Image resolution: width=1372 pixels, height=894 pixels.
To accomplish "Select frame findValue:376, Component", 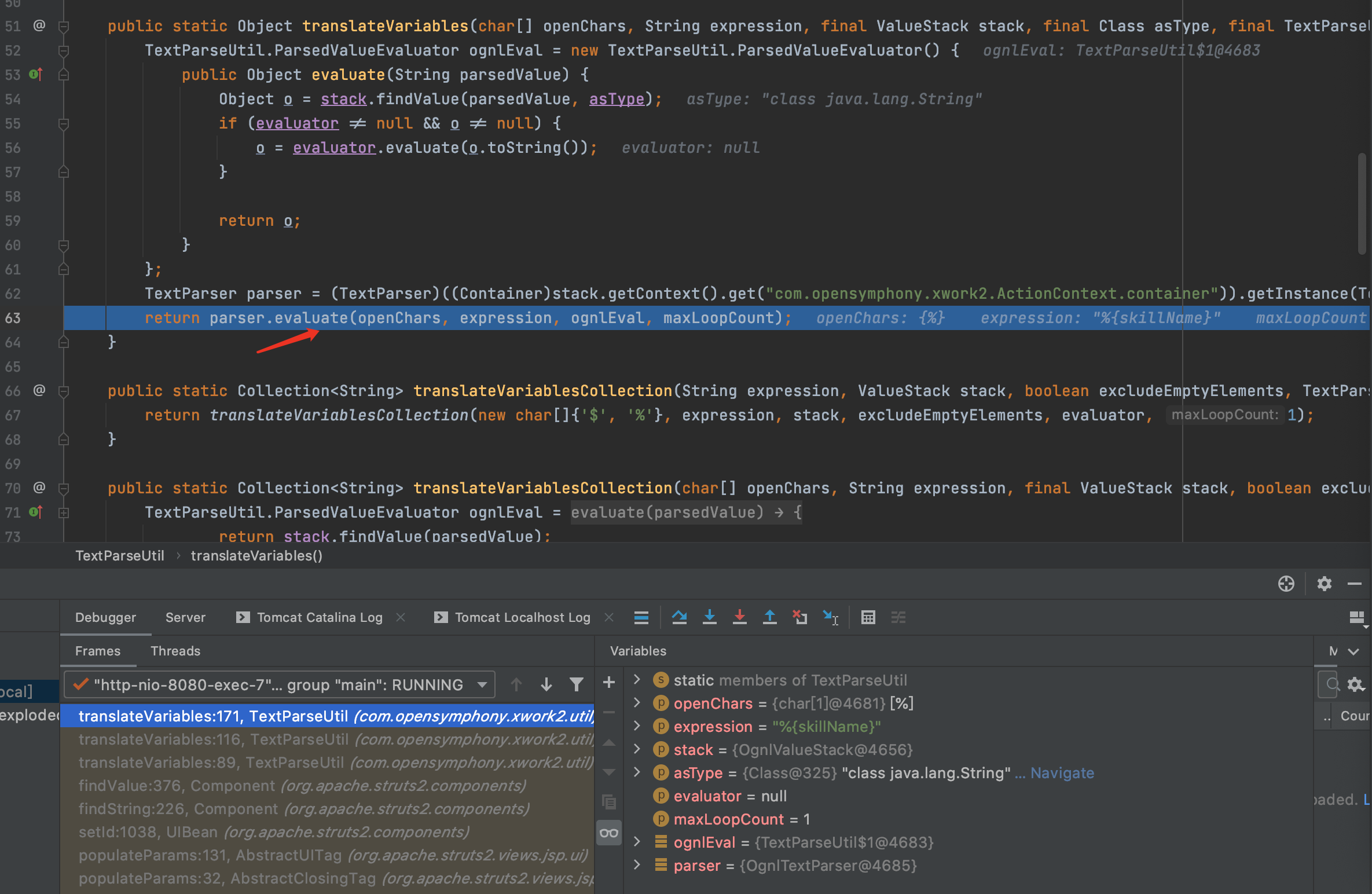I will tap(328, 786).
